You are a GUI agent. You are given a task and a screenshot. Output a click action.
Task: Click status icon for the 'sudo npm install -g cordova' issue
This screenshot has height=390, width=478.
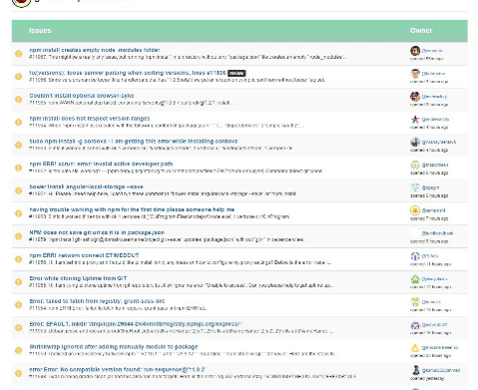pos(19,145)
